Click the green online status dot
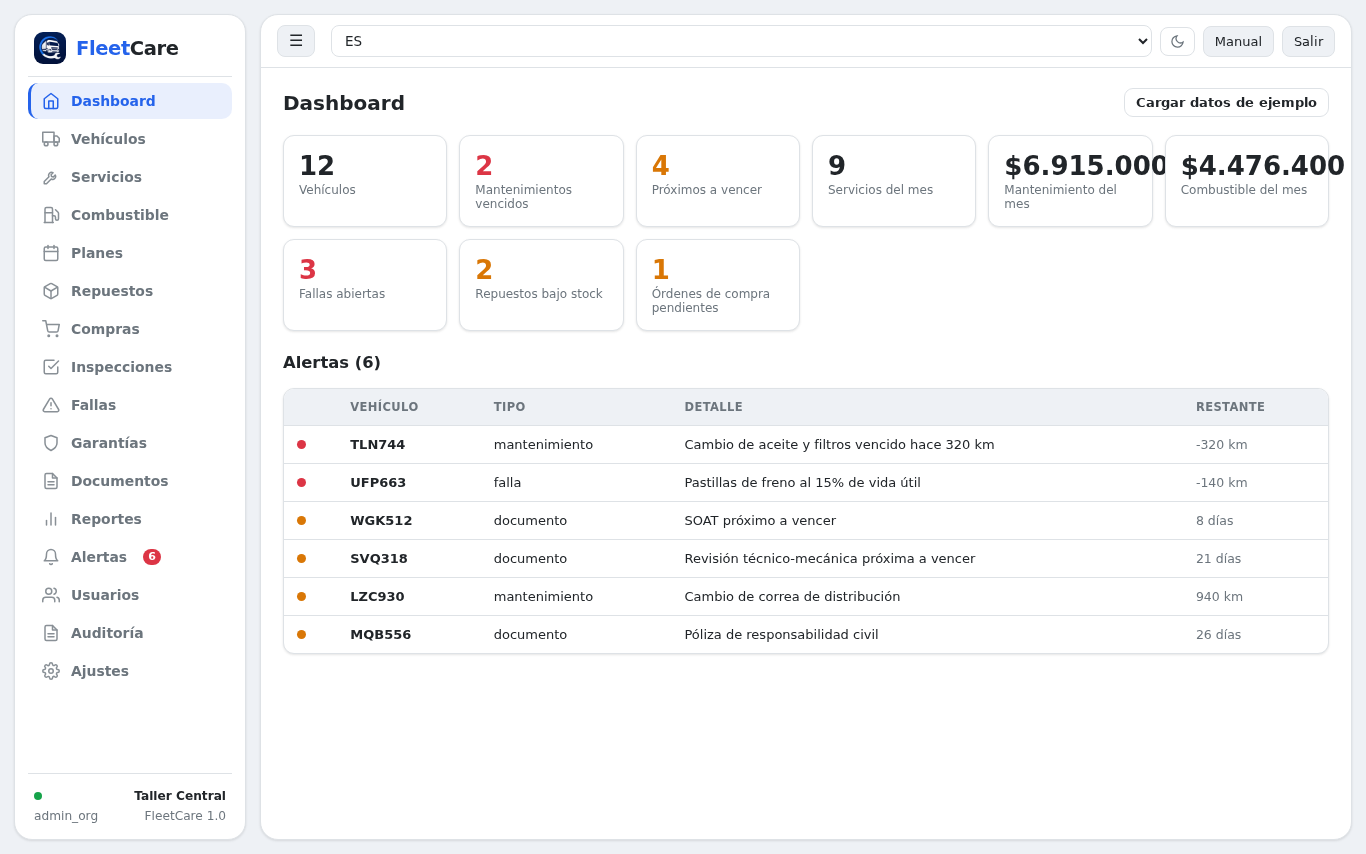Image resolution: width=1366 pixels, height=854 pixels. [38, 796]
